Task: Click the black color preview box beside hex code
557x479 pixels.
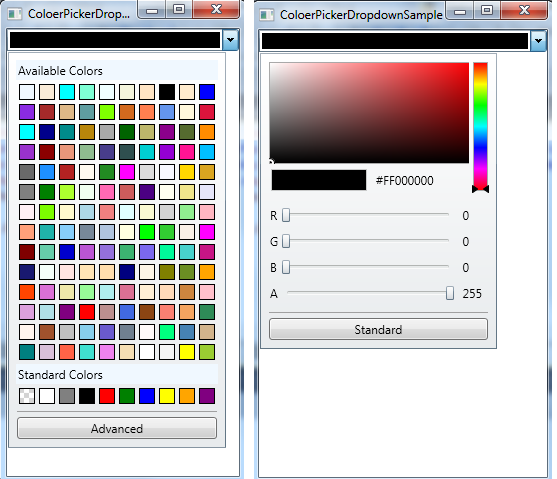Action: [x=319, y=180]
